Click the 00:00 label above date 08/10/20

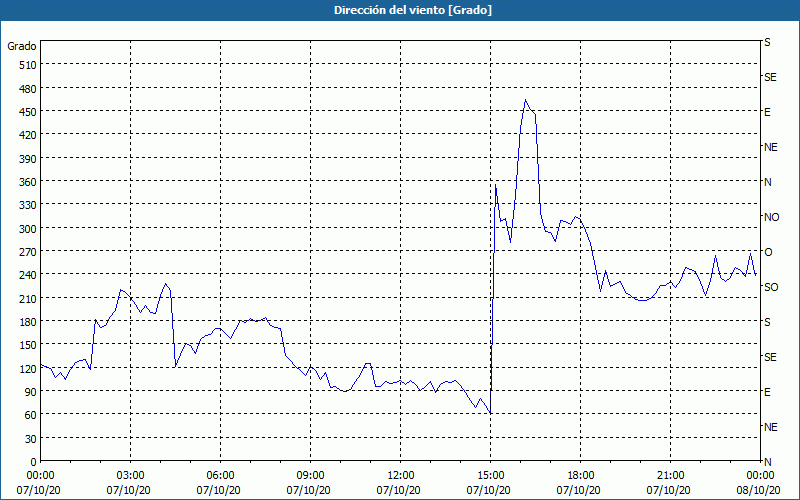[x=760, y=476]
